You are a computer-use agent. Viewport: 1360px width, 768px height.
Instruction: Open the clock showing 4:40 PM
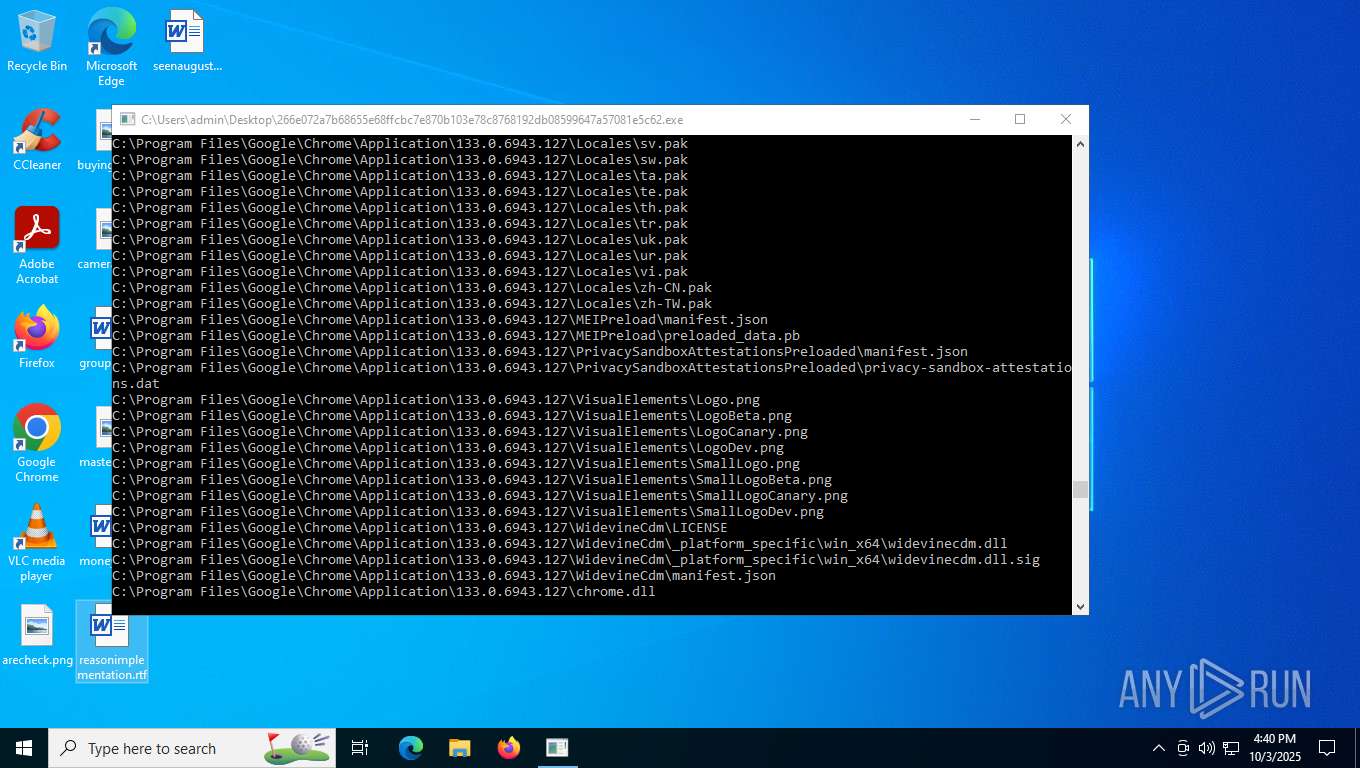[1274, 748]
